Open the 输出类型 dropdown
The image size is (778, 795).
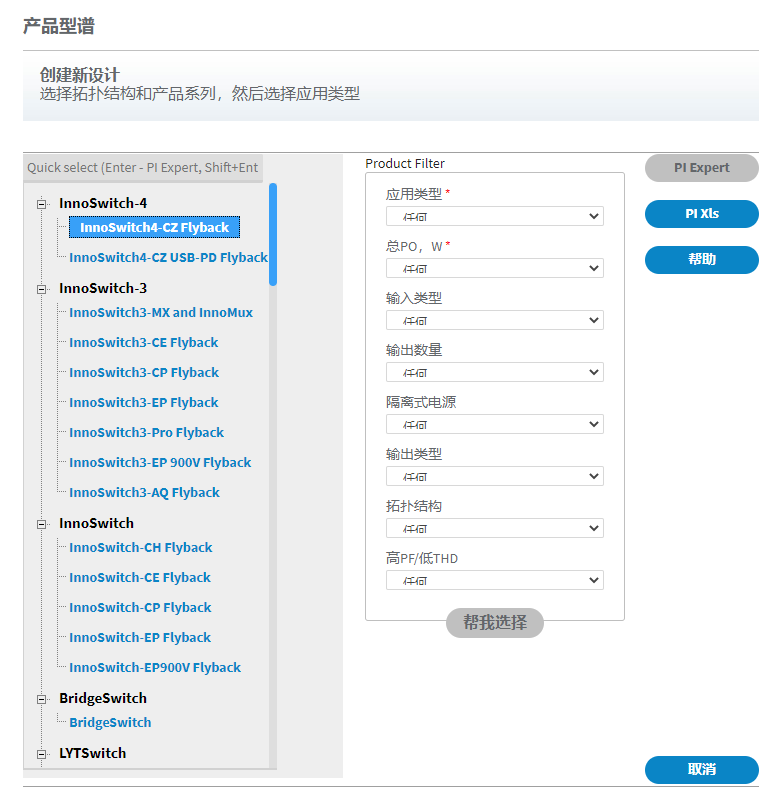pyautogui.click(x=494, y=477)
